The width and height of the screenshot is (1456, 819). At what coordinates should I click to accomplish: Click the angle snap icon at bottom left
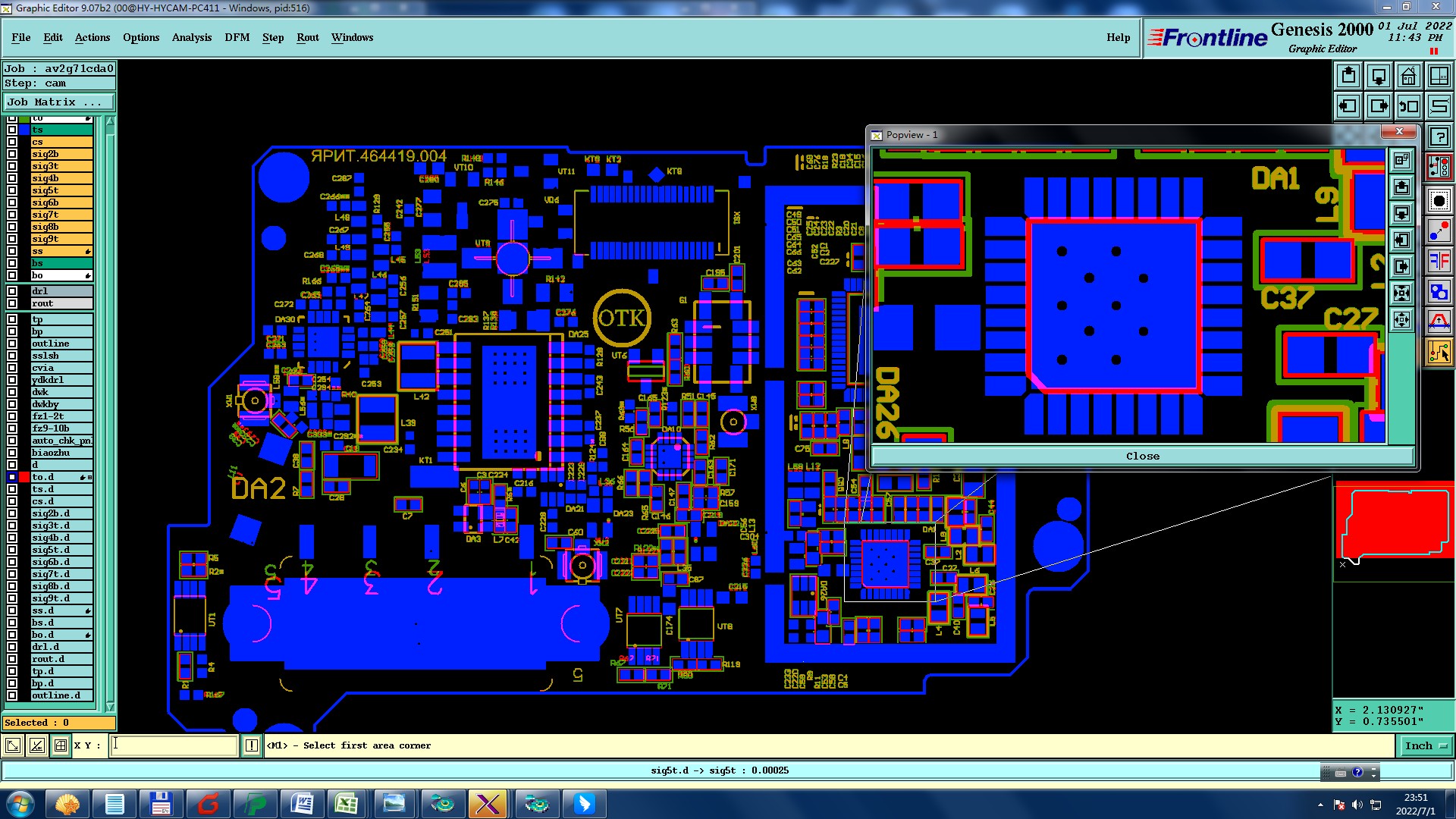36,745
